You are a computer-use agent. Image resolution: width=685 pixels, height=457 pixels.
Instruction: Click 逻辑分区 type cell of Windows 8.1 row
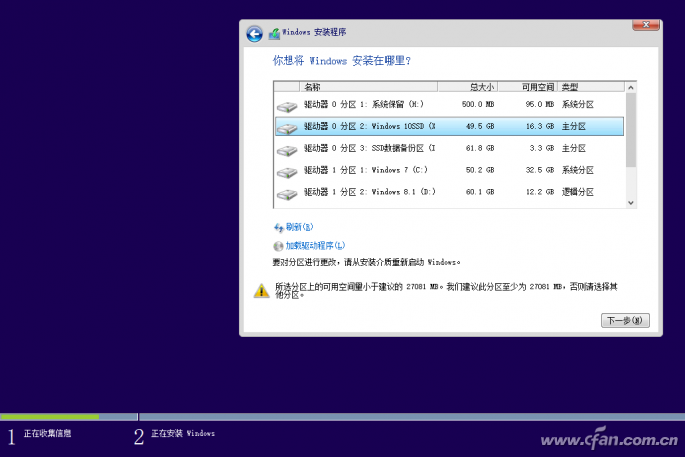578,192
